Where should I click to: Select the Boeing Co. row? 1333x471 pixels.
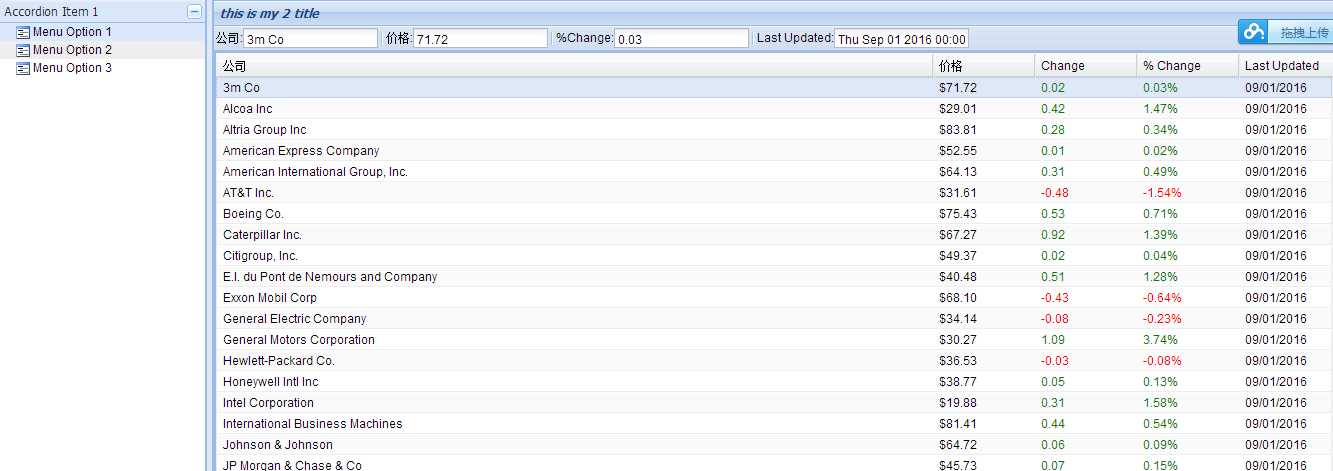coord(774,214)
